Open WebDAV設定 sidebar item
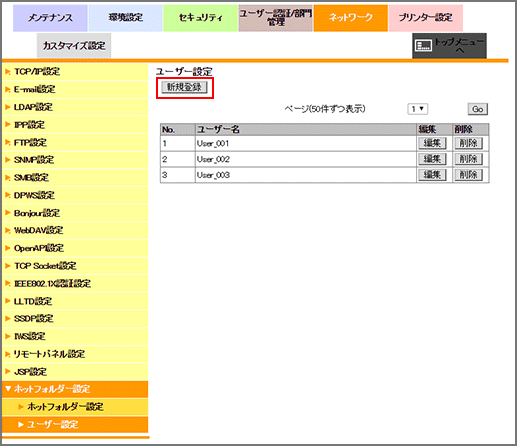The image size is (517, 446). click(x=75, y=231)
